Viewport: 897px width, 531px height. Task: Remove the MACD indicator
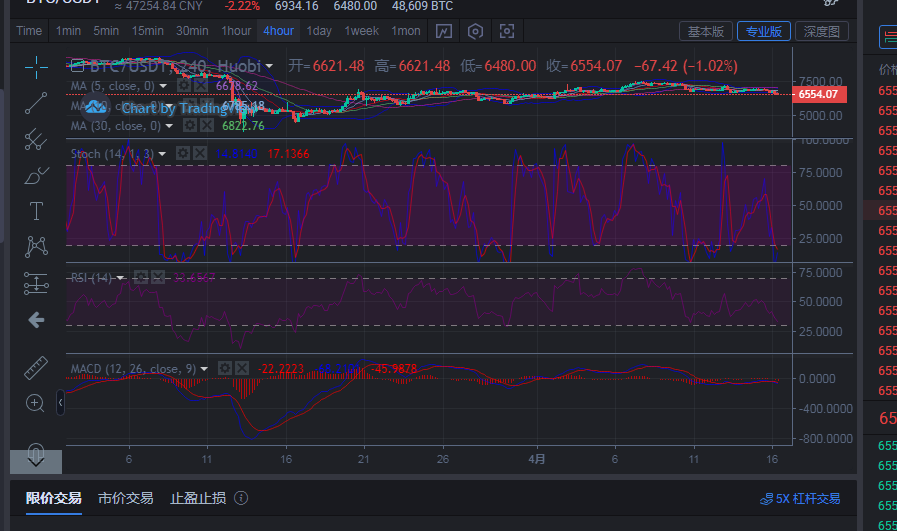click(x=242, y=368)
